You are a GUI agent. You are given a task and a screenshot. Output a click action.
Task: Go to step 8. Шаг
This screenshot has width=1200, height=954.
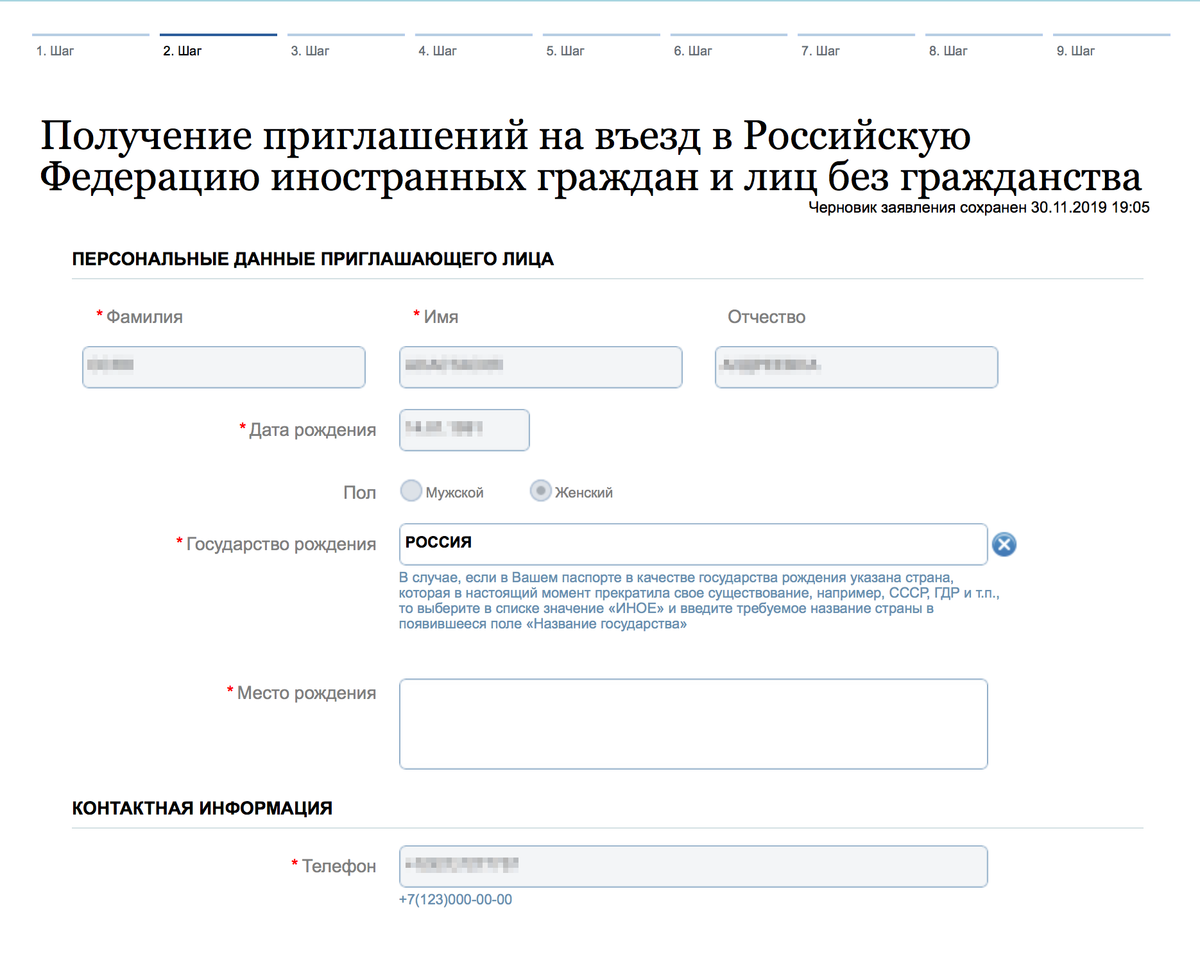(x=984, y=45)
